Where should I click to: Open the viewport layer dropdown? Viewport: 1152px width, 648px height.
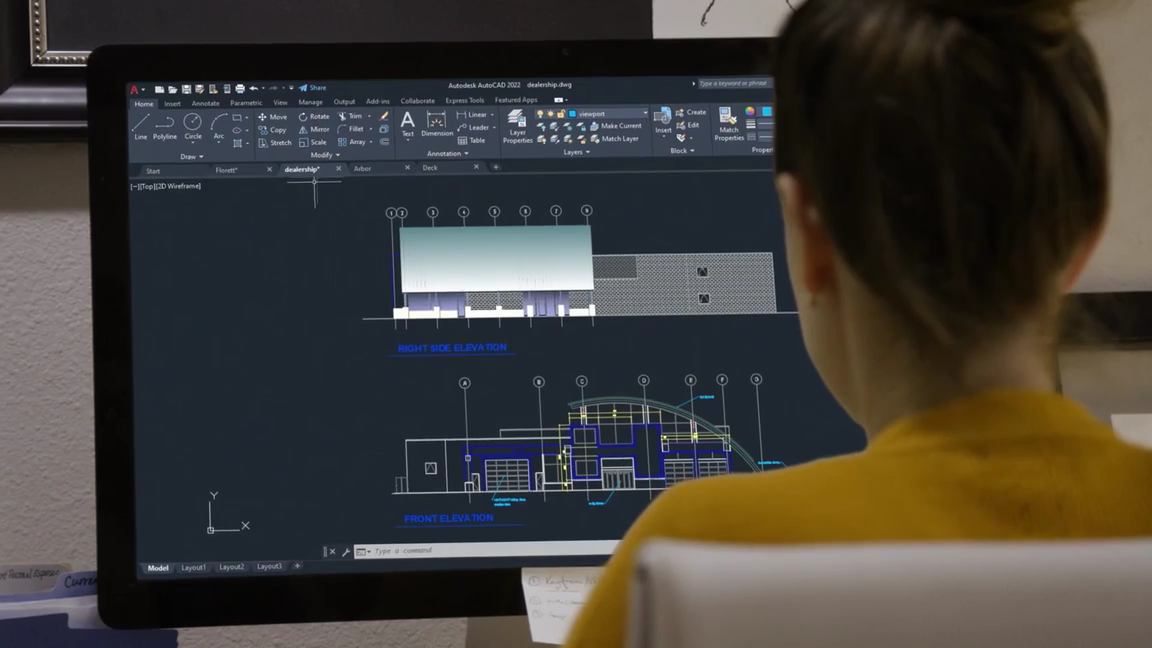coord(645,113)
